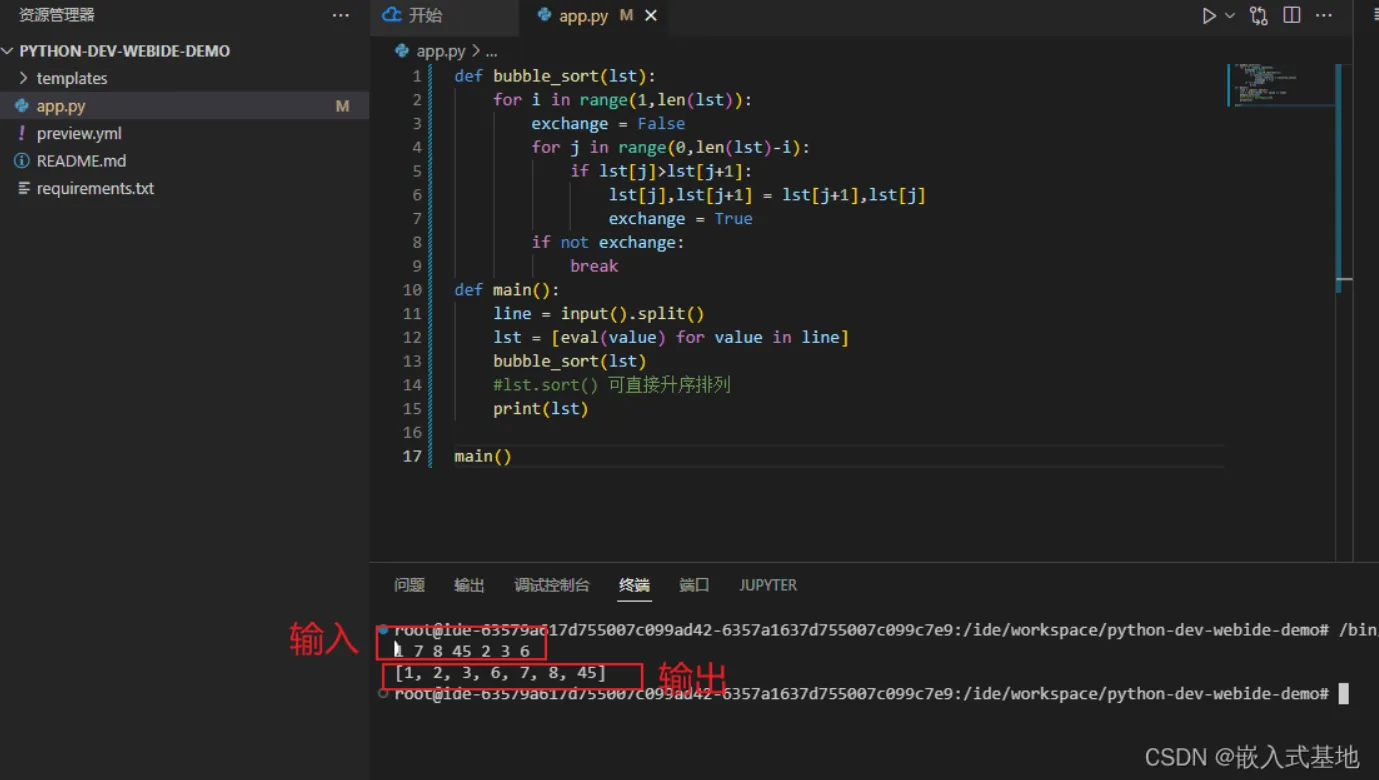
Task: Close the app.py editor tab
Action: [x=651, y=16]
